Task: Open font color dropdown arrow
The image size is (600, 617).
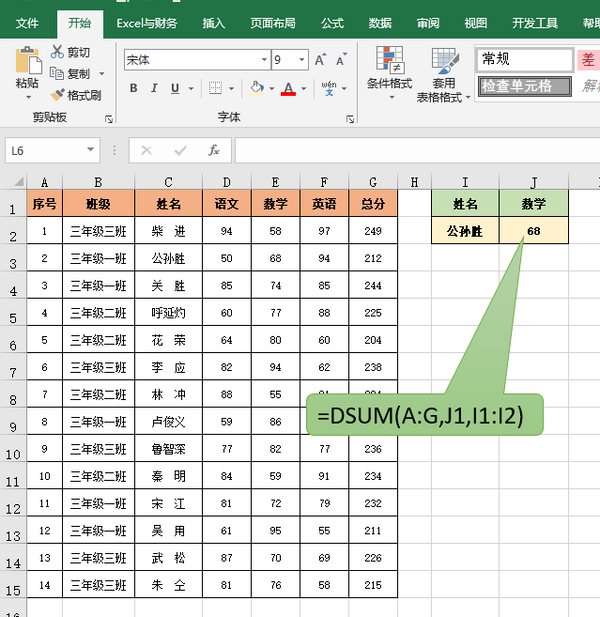Action: pyautogui.click(x=304, y=89)
